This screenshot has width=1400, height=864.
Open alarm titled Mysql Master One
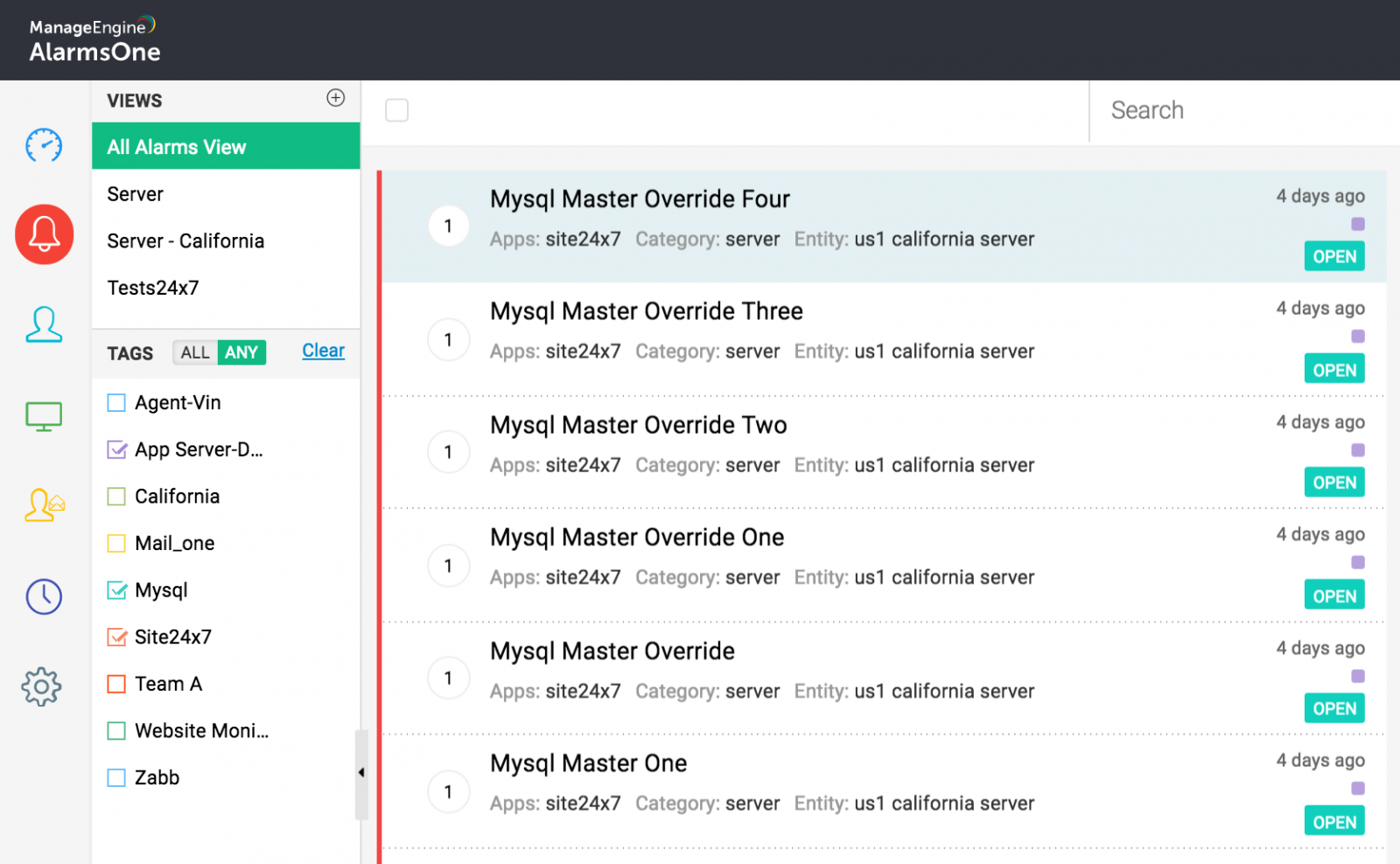589,763
